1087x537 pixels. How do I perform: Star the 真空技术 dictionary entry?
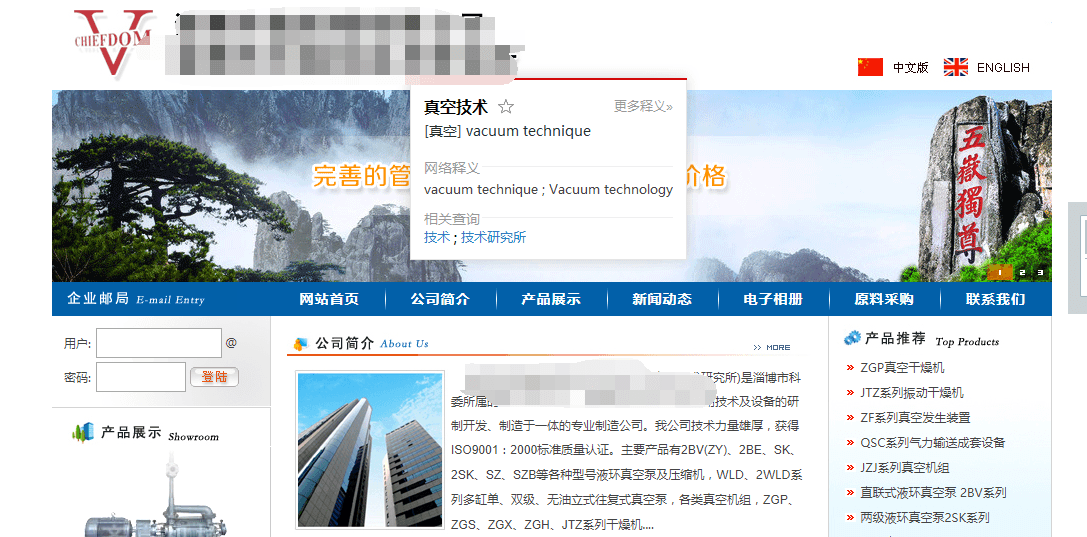pyautogui.click(x=506, y=107)
